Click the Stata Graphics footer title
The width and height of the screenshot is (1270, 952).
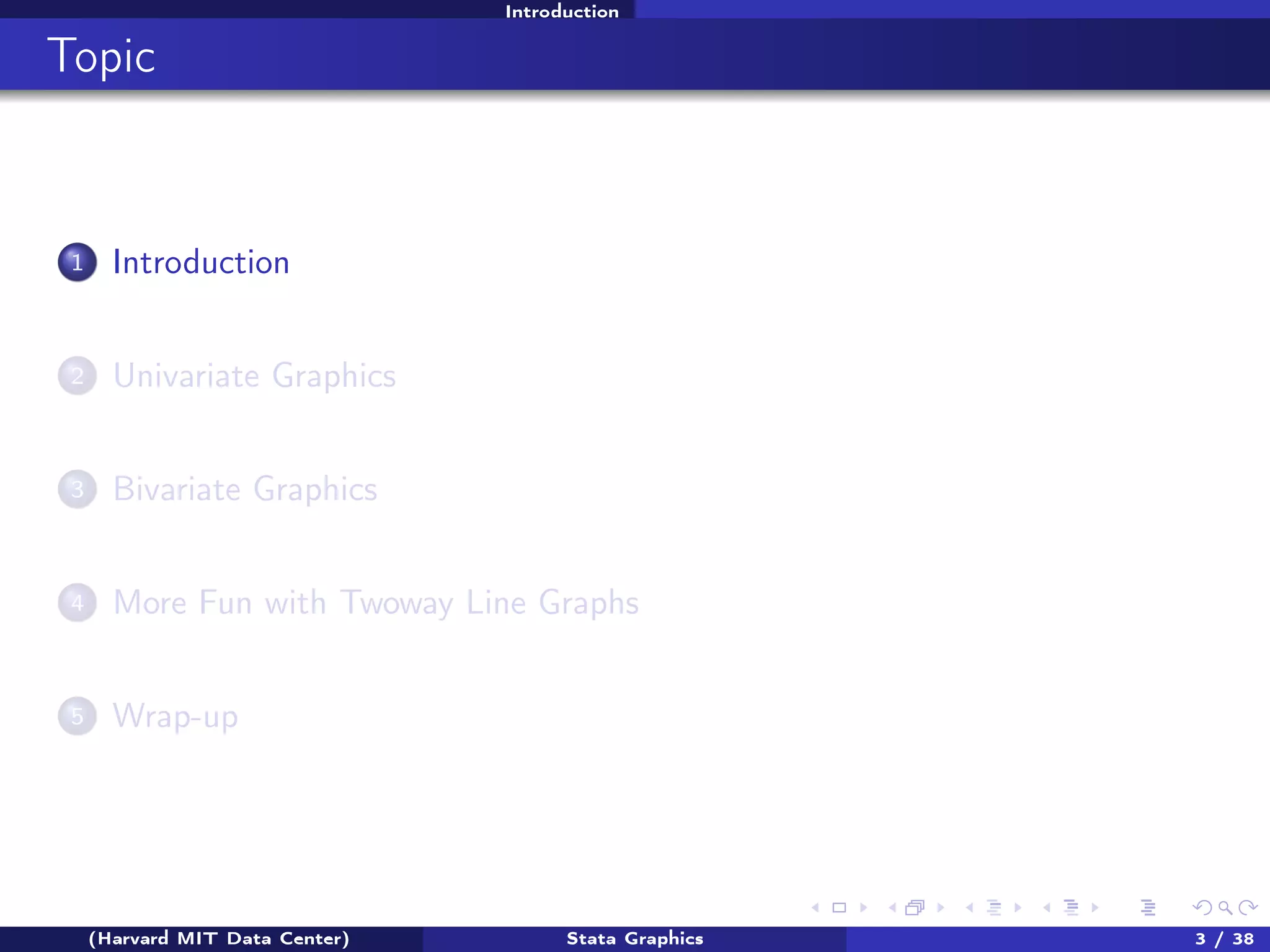coord(635,938)
